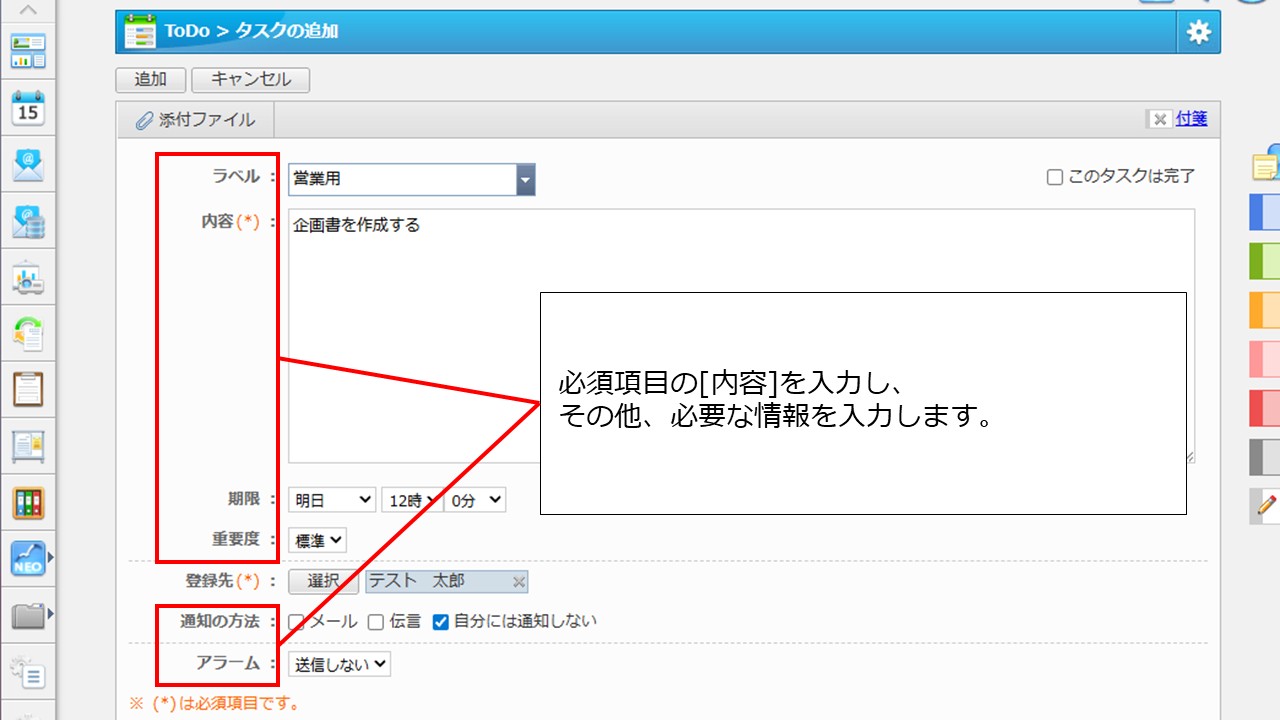Click the 選択 button for 登録先
The height and width of the screenshot is (720, 1280).
pyautogui.click(x=323, y=582)
